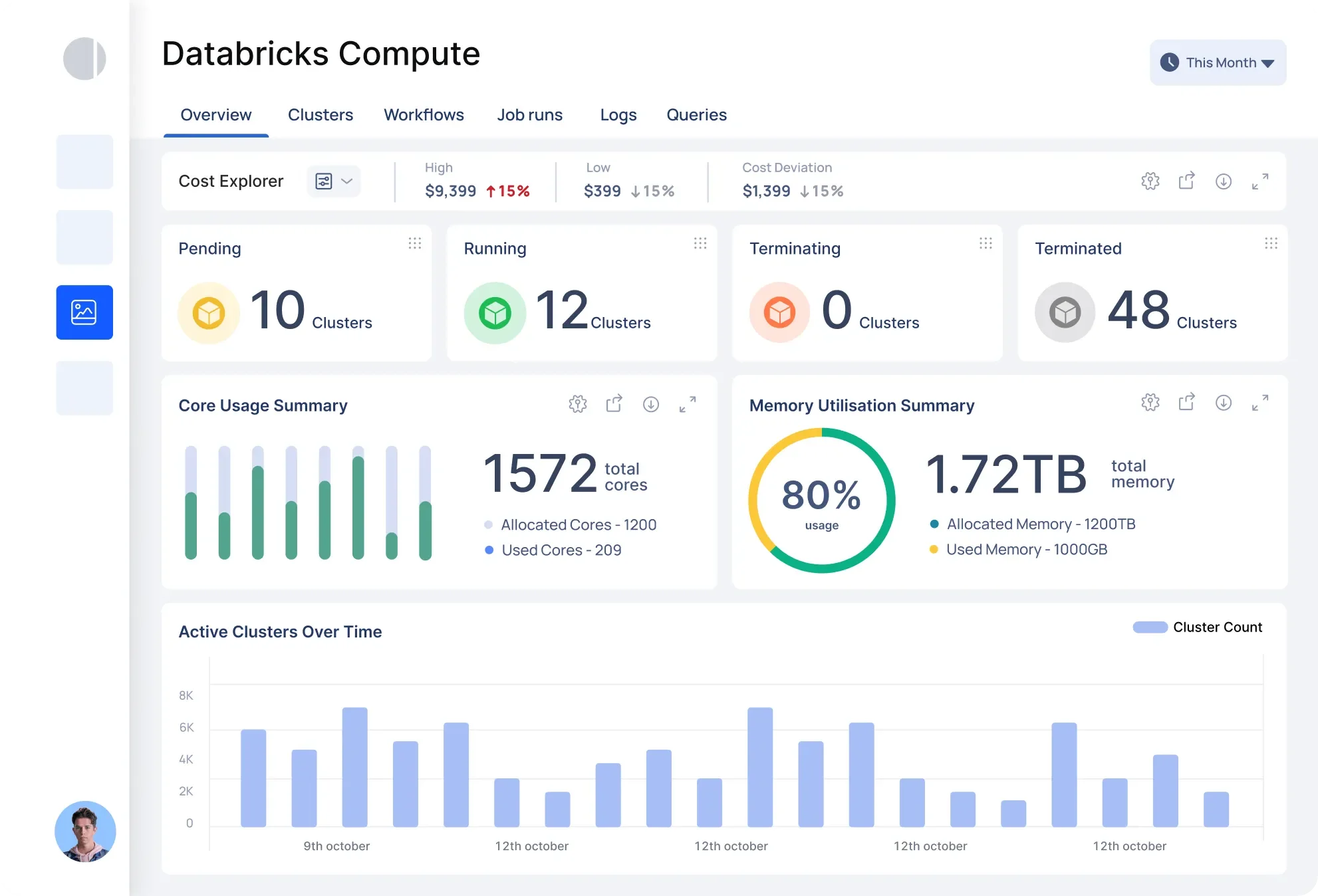Click share icon in Cost Explorer bar
The width and height of the screenshot is (1318, 896).
point(1186,181)
